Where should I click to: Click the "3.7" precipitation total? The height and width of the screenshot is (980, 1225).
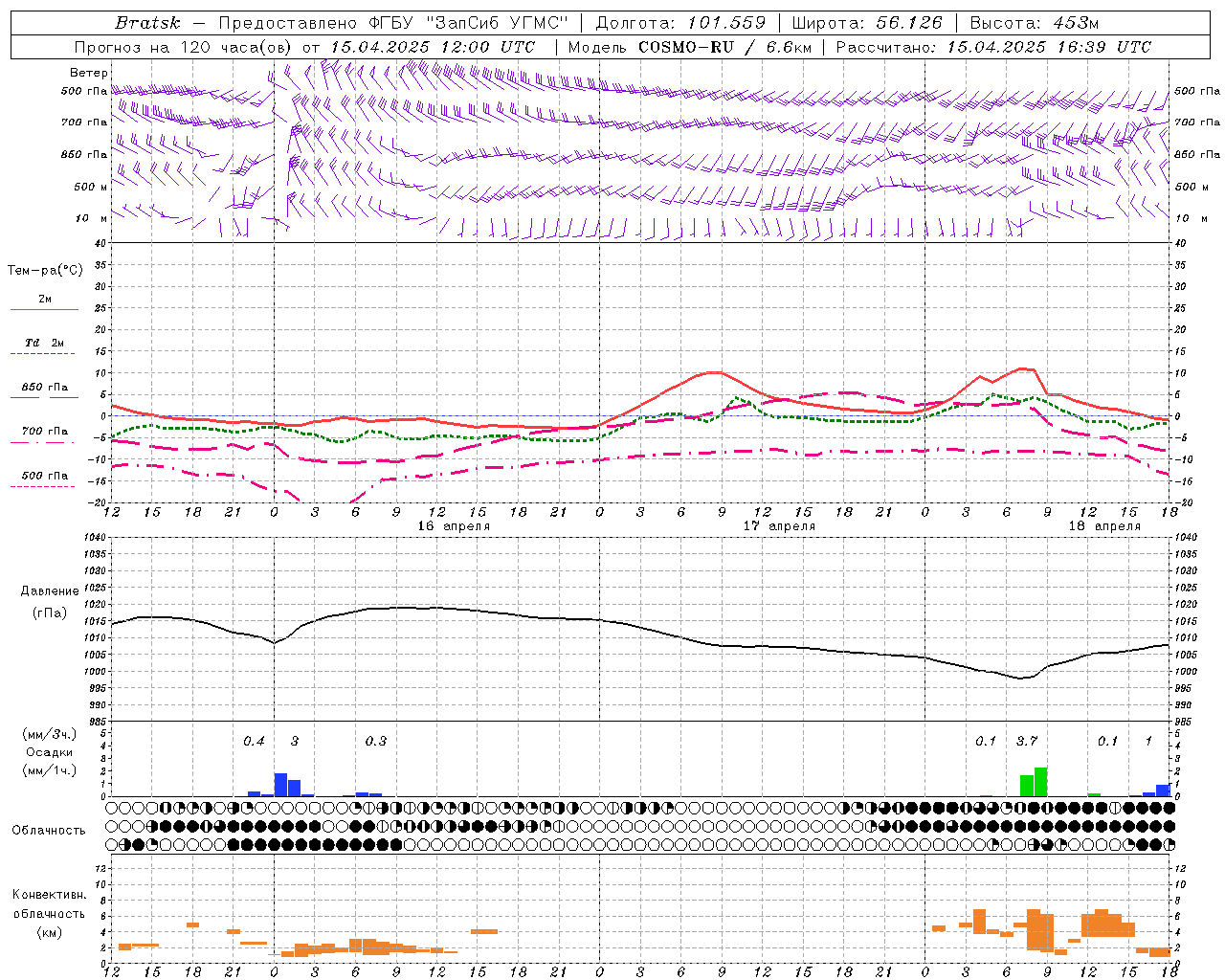tap(1027, 741)
